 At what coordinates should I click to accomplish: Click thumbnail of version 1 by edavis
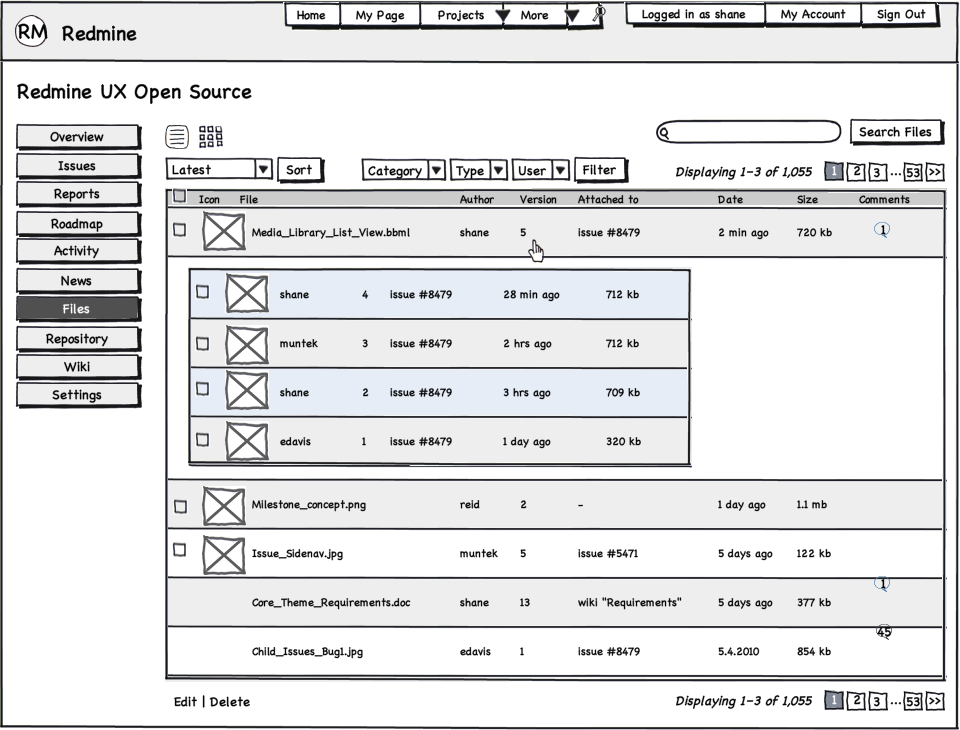click(247, 441)
